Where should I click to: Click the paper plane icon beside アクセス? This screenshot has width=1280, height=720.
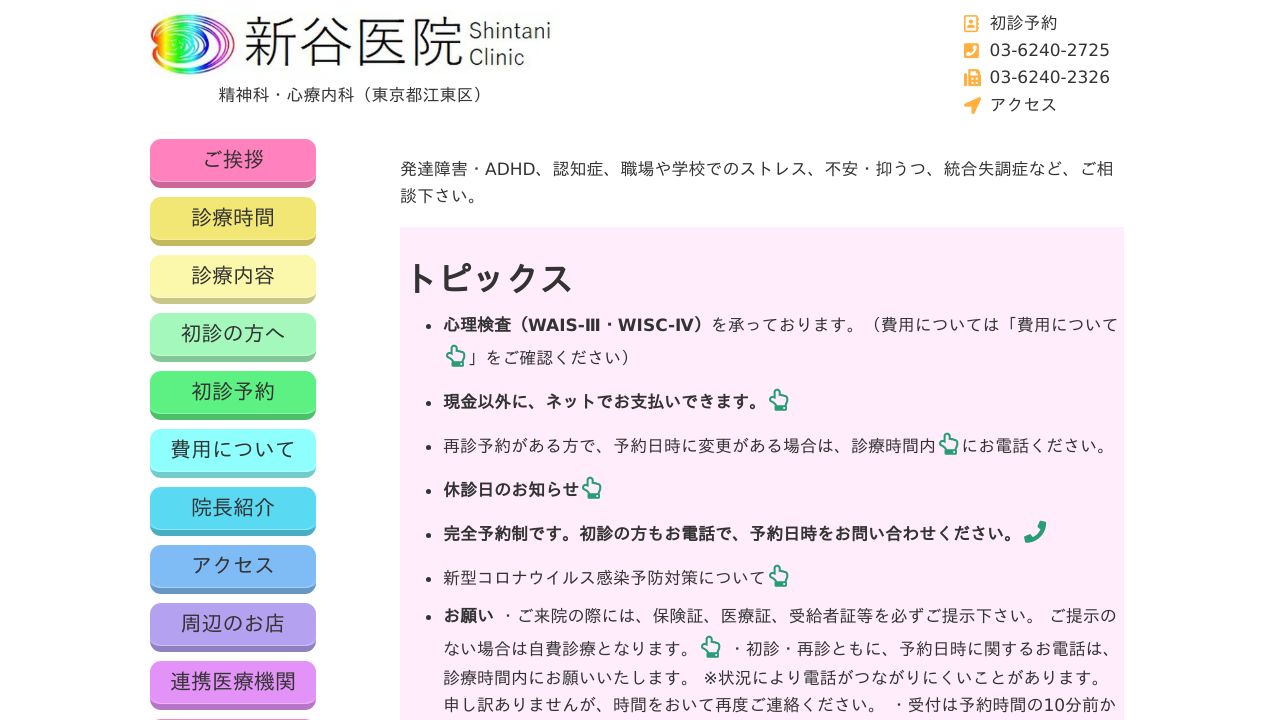click(971, 105)
